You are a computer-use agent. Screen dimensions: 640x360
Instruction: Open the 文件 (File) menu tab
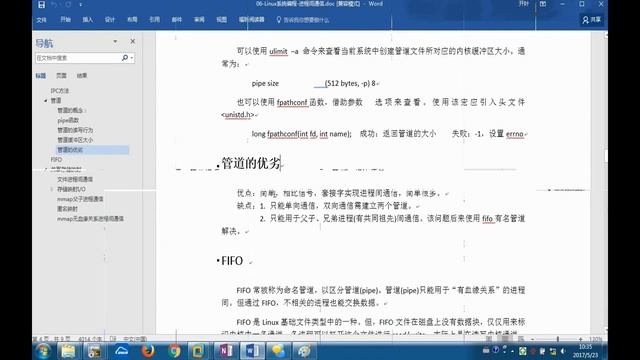[41, 20]
